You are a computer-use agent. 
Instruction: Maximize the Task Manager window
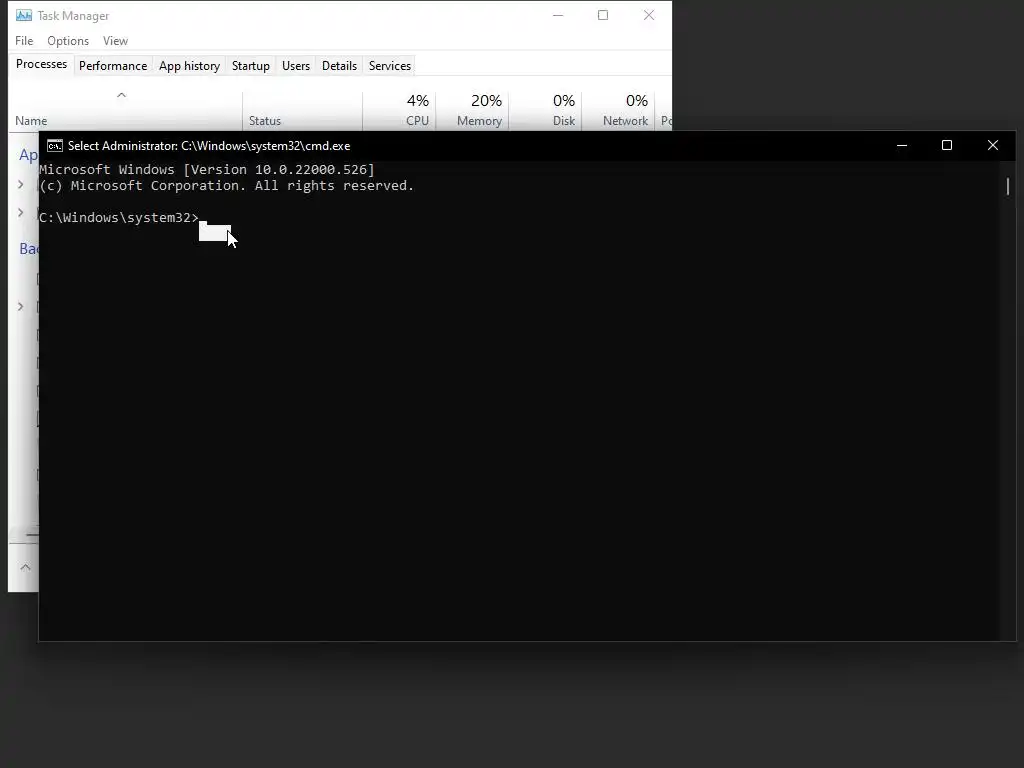point(603,15)
